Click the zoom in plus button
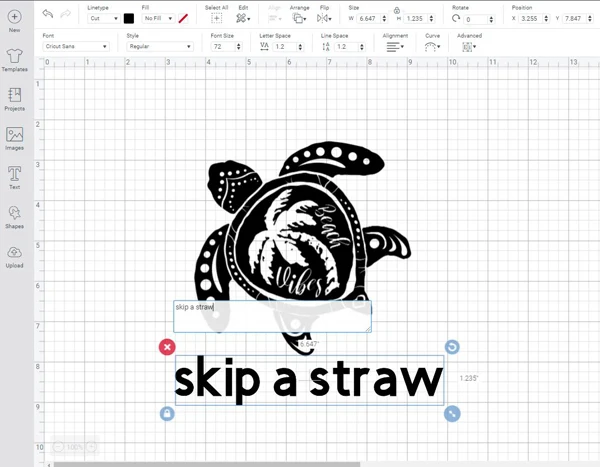 (91, 446)
